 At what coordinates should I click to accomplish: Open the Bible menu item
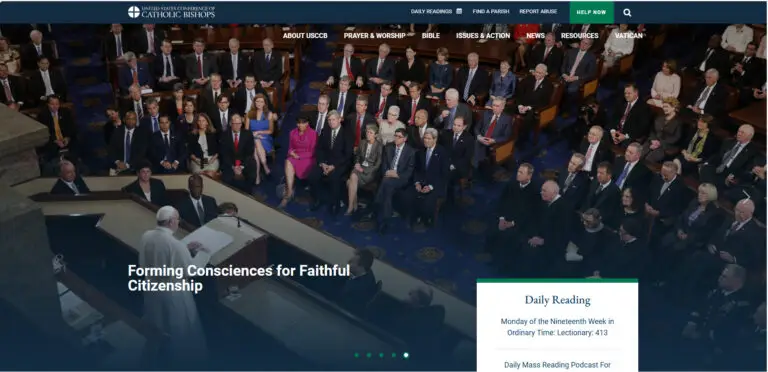point(431,36)
